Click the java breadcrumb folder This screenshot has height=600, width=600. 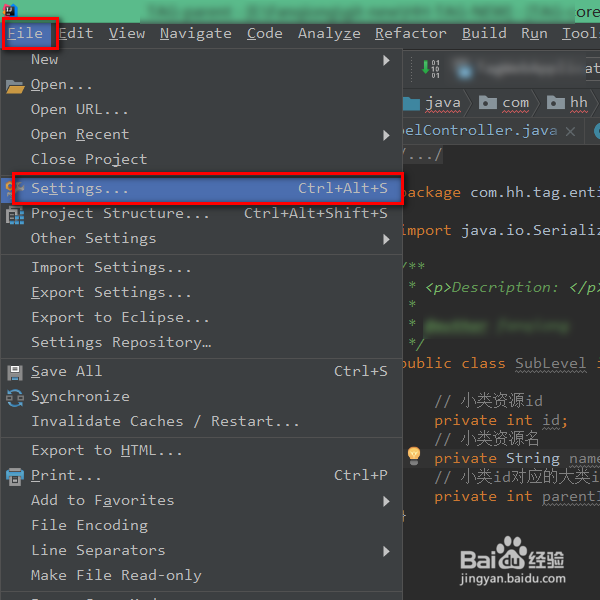[x=434, y=103]
